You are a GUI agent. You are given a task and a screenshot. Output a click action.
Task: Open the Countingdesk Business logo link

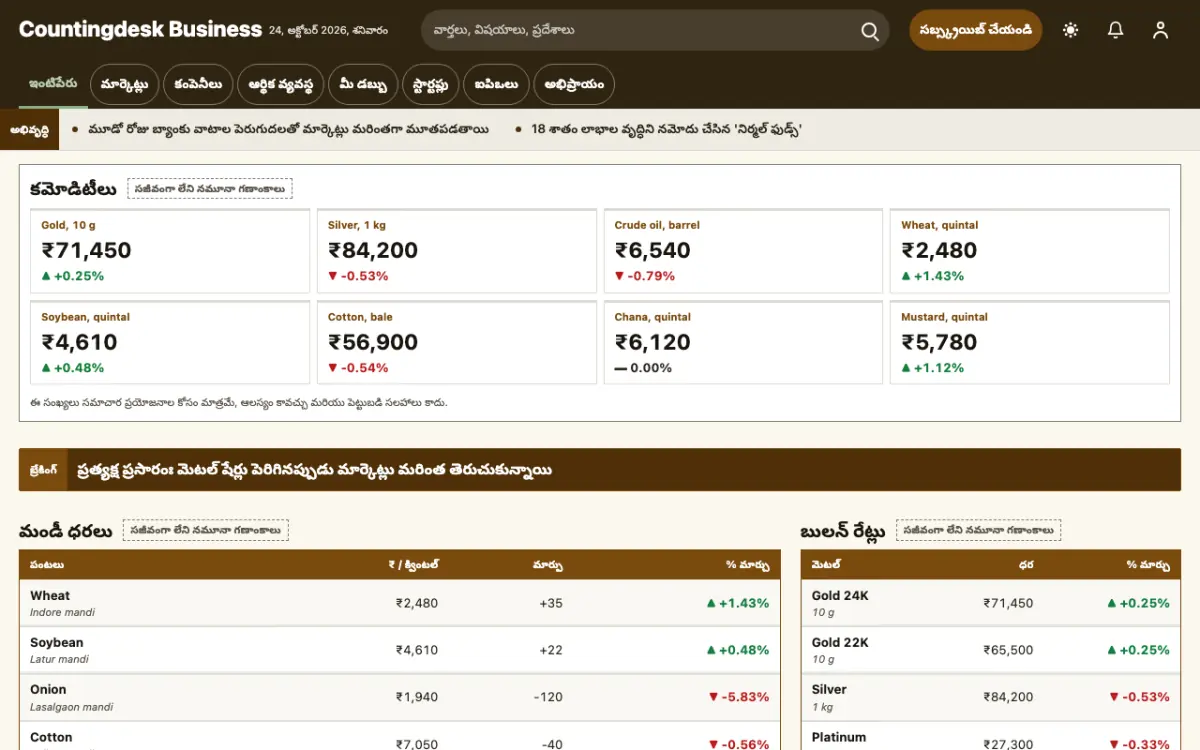tap(140, 30)
